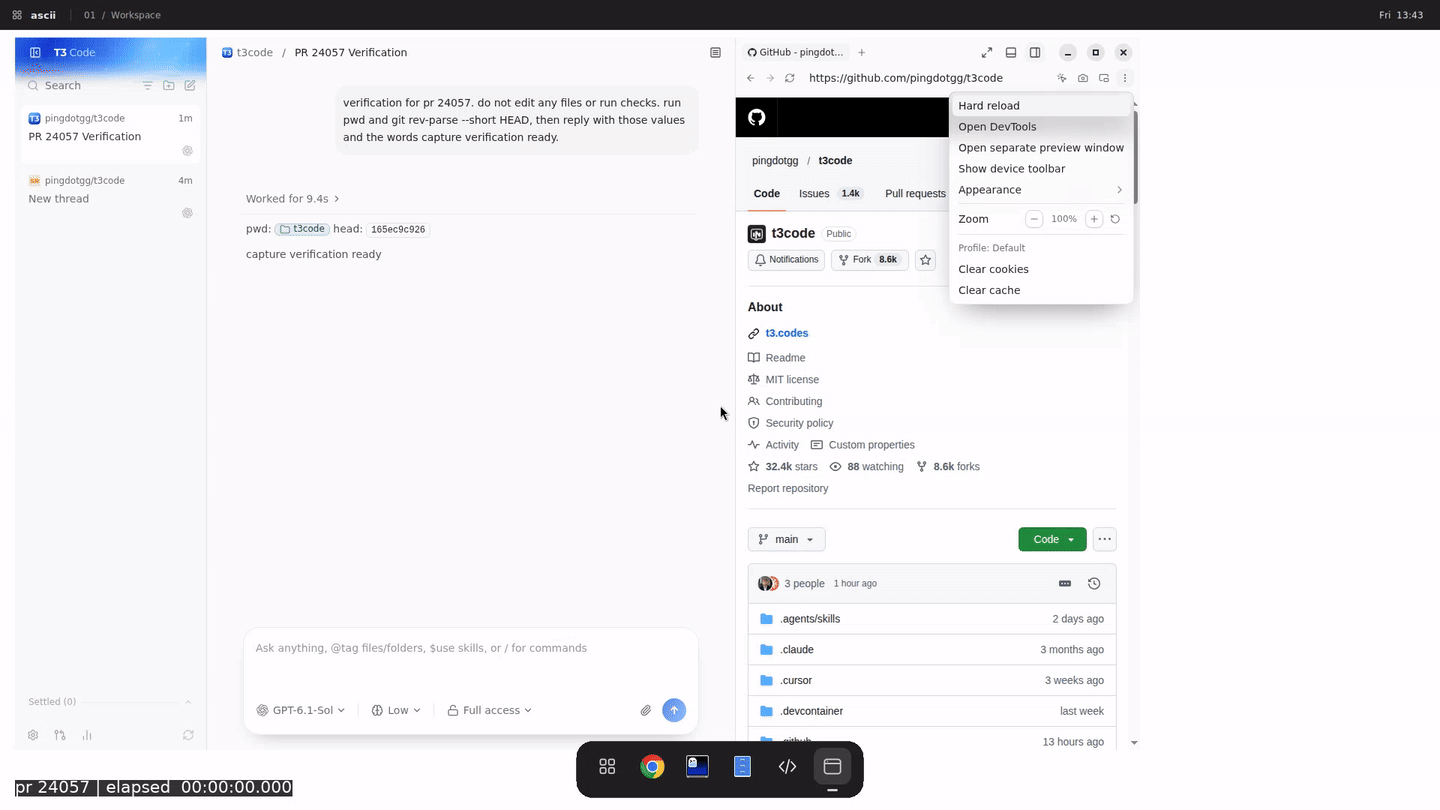The height and width of the screenshot is (810, 1440).
Task: Click the new thread compose icon
Action: pyautogui.click(x=190, y=86)
